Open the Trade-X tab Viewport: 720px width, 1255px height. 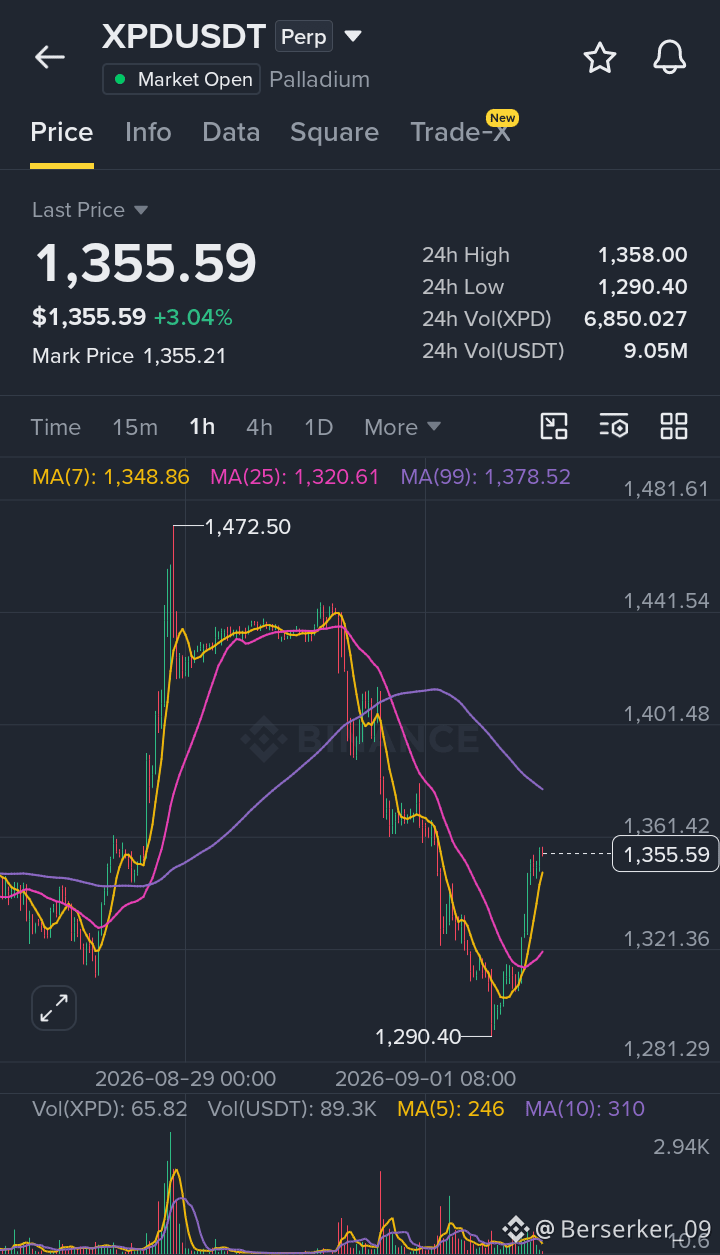462,132
